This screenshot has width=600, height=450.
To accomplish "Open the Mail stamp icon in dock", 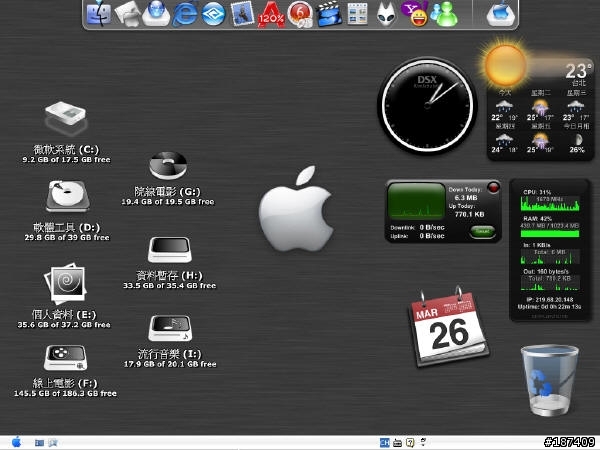I will [x=242, y=14].
